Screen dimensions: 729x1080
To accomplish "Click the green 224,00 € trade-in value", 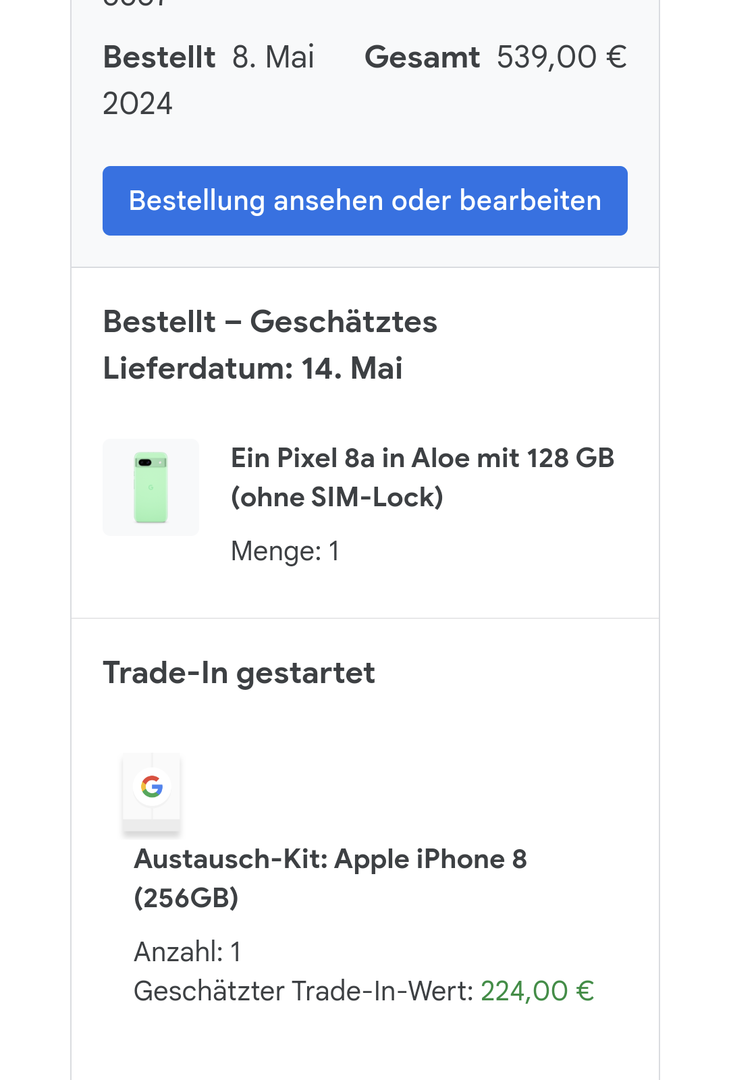I will 537,991.
